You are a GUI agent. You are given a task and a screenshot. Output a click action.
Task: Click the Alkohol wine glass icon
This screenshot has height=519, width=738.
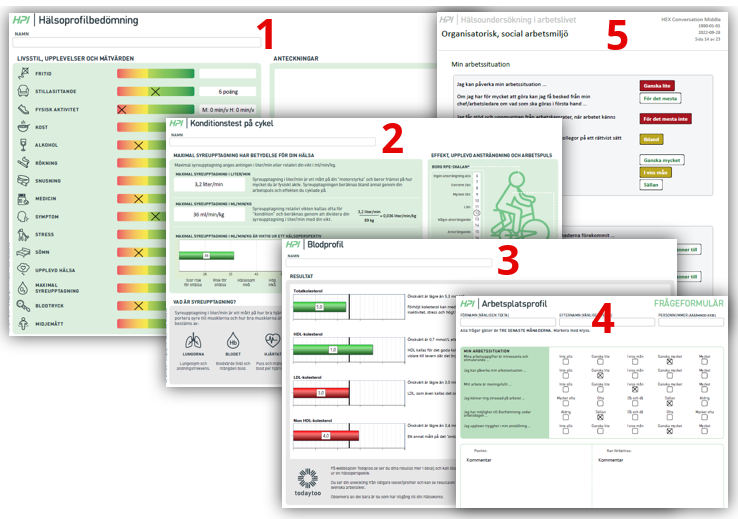pos(24,145)
